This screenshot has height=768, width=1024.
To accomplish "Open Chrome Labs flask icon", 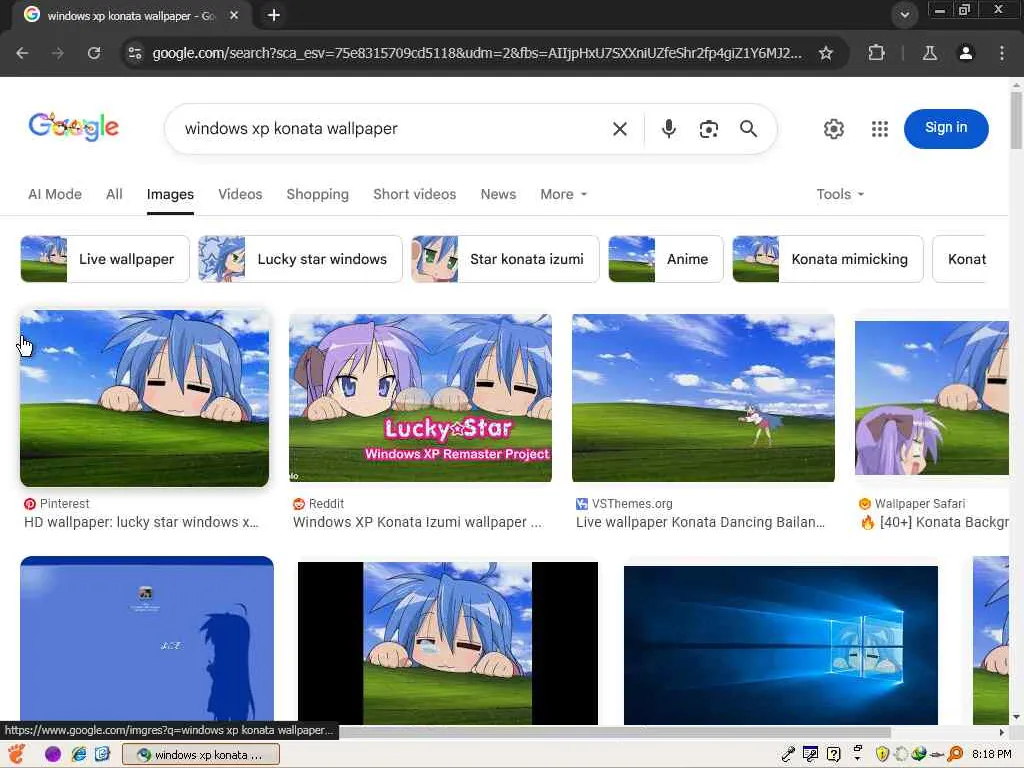I will coord(929,53).
